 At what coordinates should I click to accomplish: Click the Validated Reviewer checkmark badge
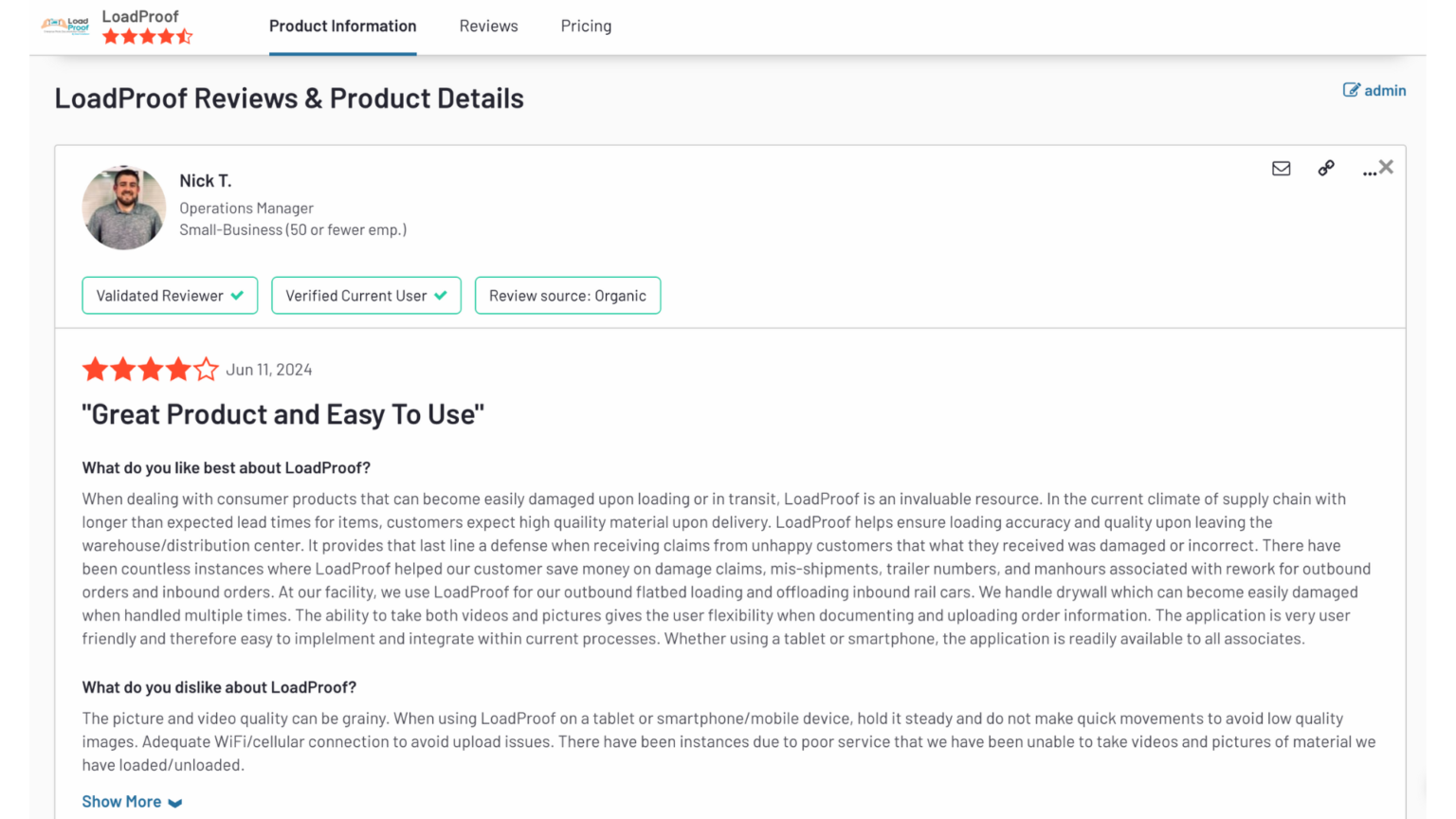coord(170,296)
